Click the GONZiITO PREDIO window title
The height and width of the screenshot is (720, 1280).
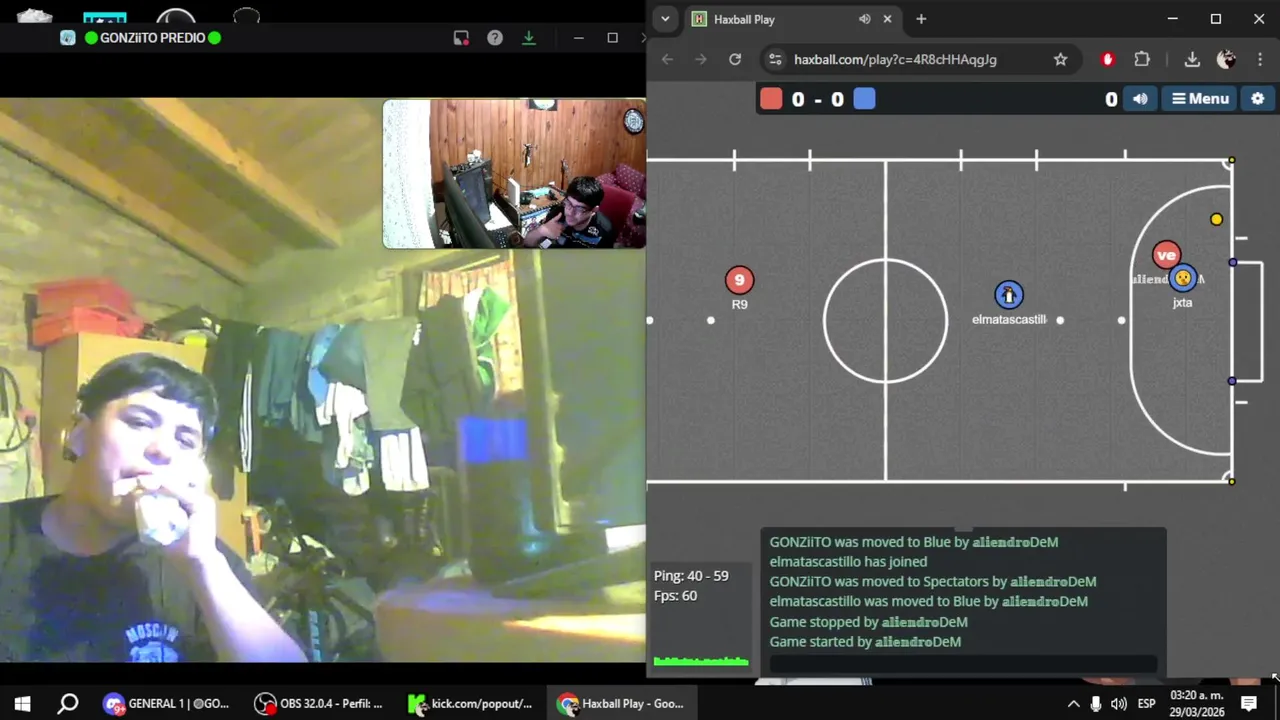pyautogui.click(x=152, y=38)
